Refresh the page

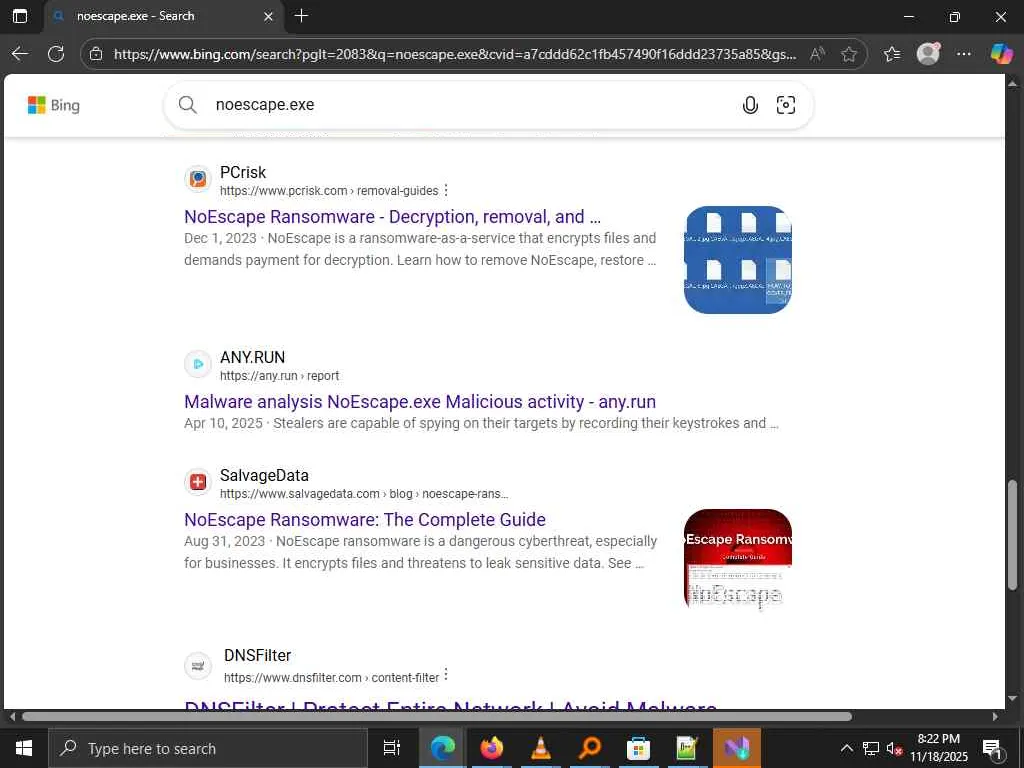pos(56,54)
